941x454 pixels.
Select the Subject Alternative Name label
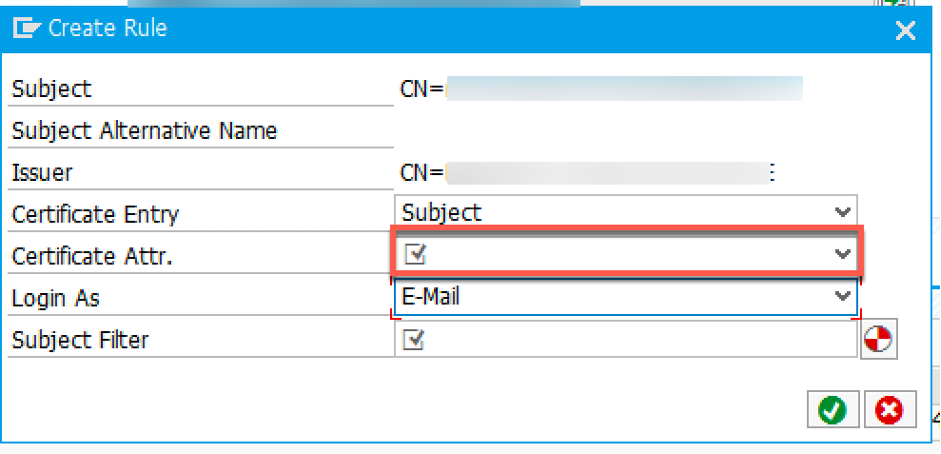click(x=145, y=131)
